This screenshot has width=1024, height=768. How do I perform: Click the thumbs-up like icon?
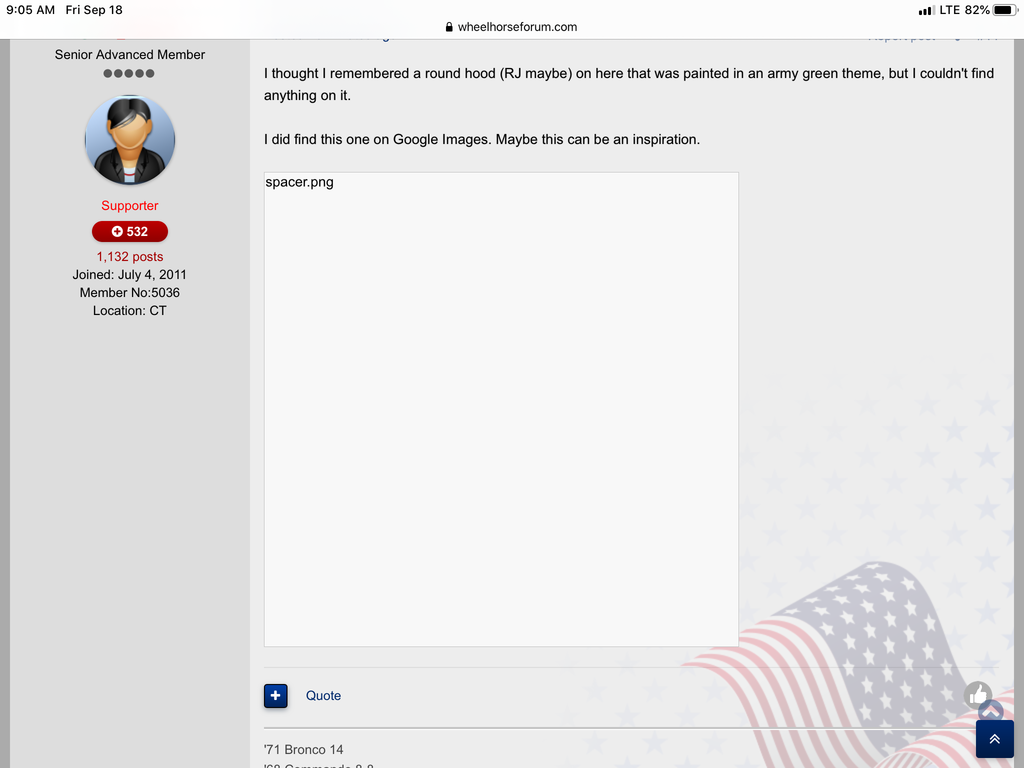(978, 695)
